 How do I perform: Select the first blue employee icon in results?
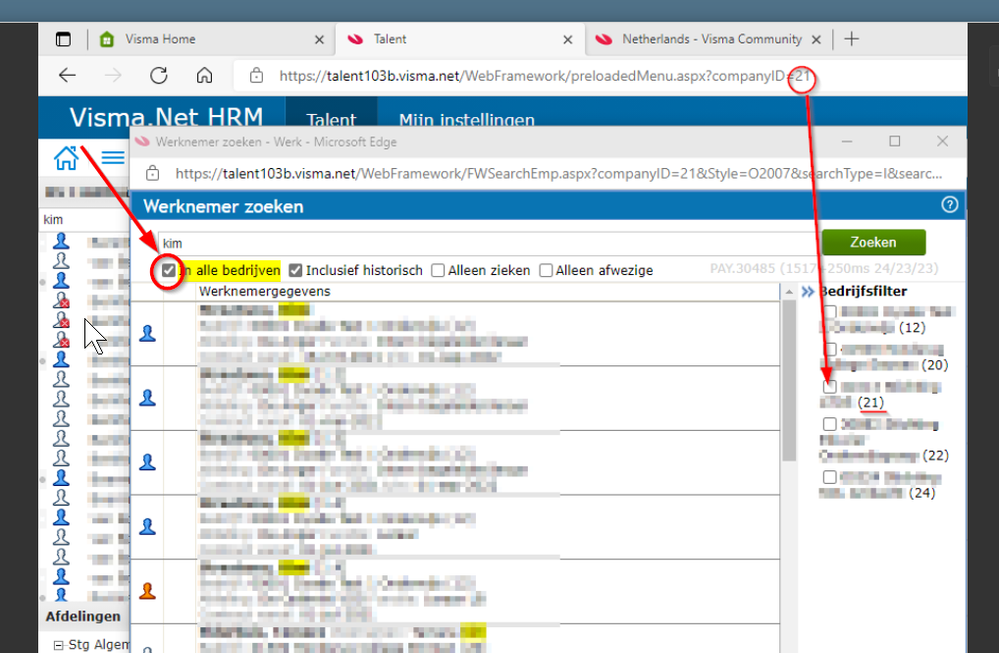point(147,334)
